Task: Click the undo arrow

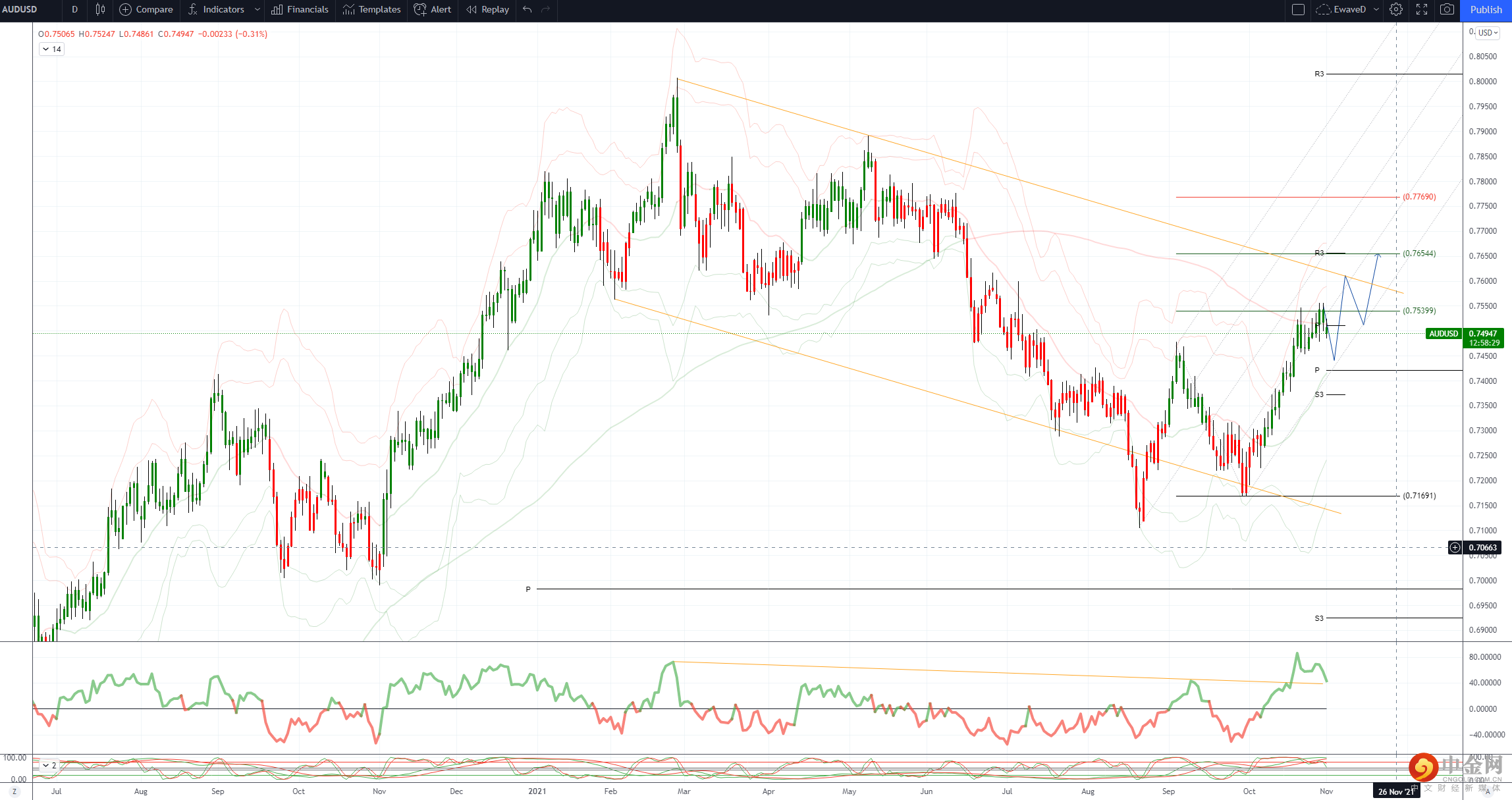Action: (x=527, y=9)
